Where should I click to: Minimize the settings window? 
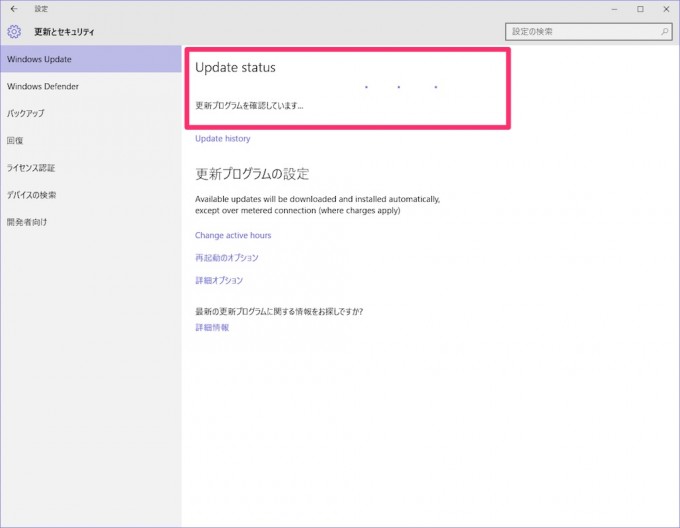tap(615, 9)
